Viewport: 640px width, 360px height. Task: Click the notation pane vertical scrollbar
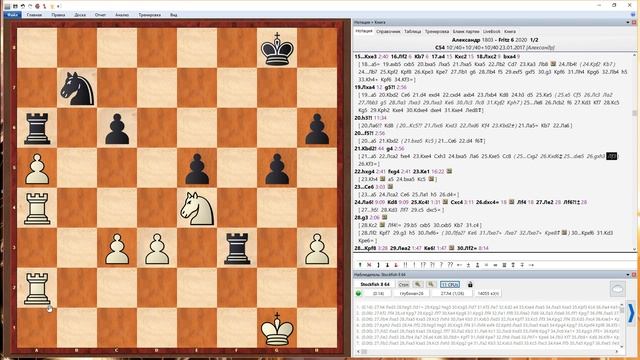click(634, 152)
